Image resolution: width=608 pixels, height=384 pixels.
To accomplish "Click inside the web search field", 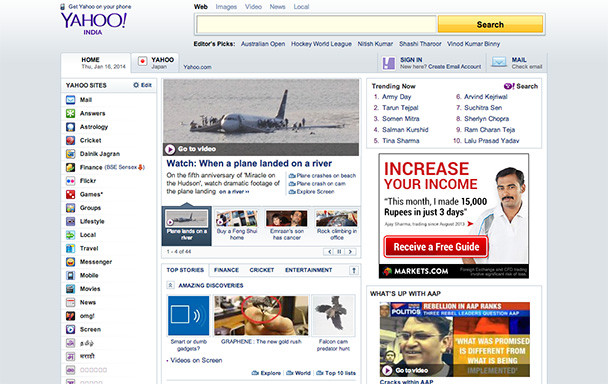I will click(x=316, y=24).
